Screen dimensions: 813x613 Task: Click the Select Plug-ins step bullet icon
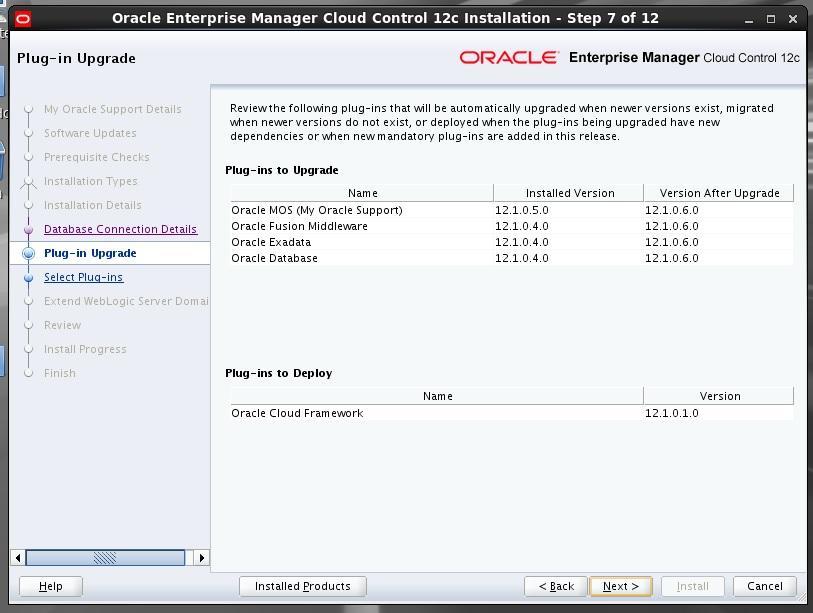(29, 277)
